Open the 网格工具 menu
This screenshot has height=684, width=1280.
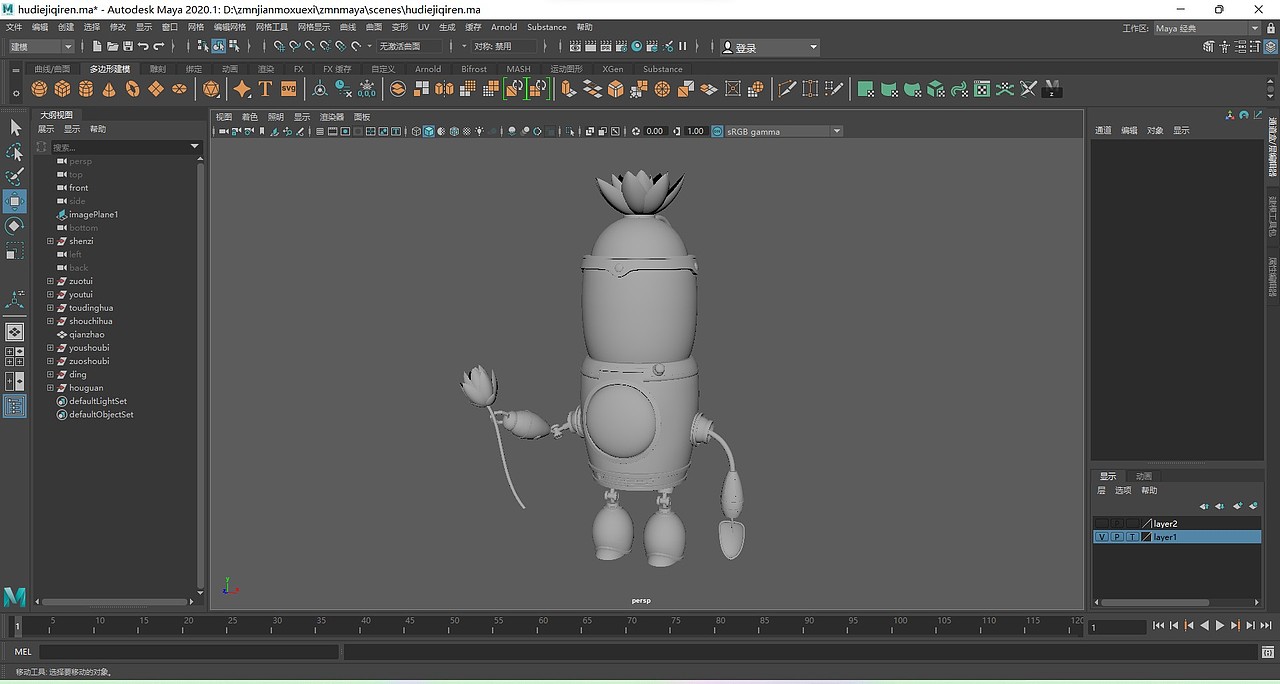click(x=271, y=27)
